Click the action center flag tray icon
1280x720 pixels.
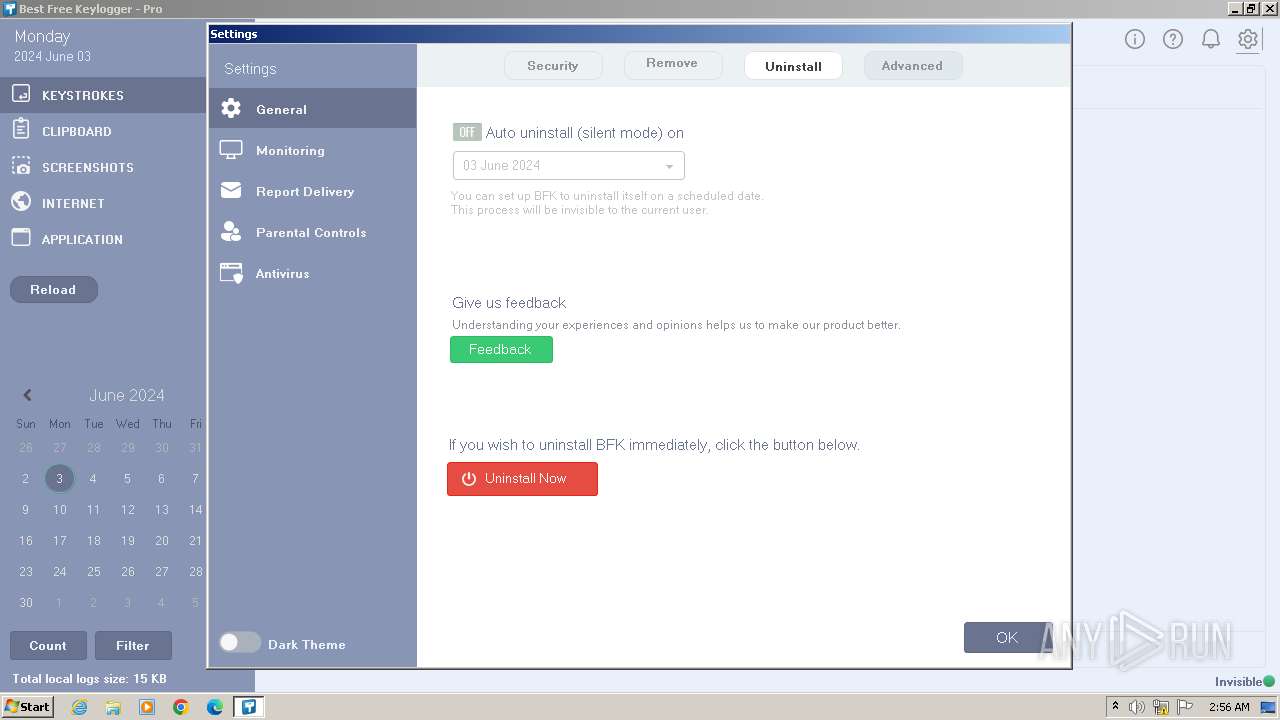point(1186,707)
